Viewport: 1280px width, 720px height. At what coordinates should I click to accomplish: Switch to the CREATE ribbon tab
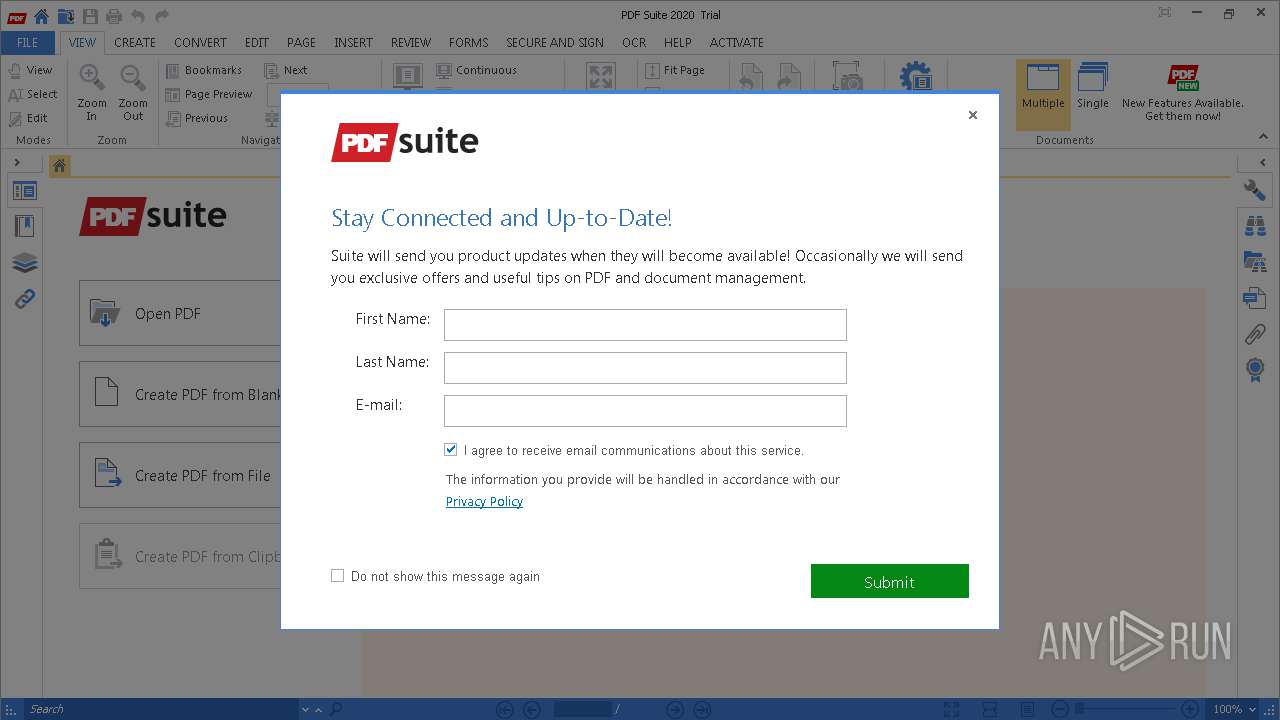(x=135, y=42)
